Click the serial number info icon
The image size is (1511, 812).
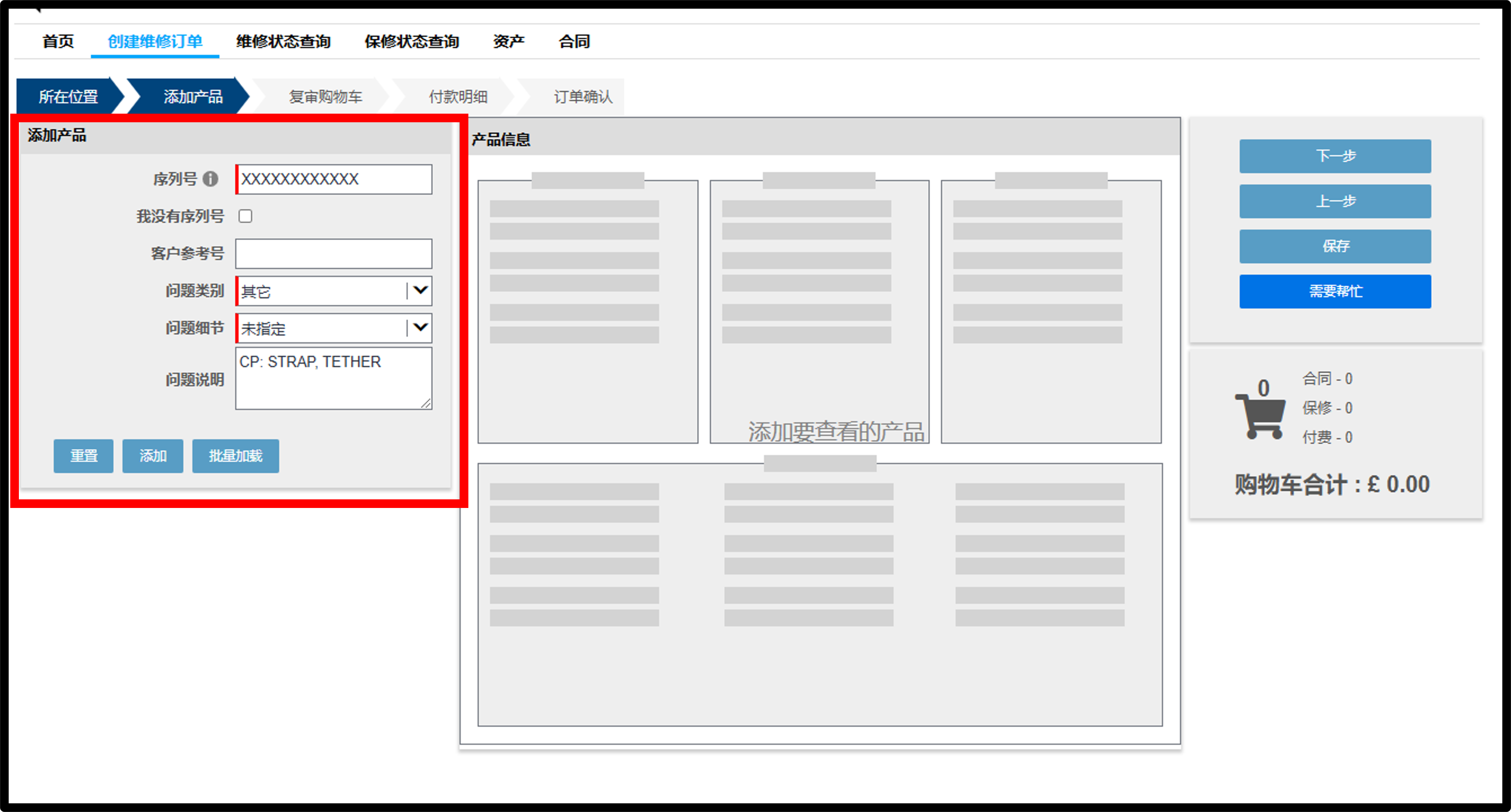pos(210,179)
